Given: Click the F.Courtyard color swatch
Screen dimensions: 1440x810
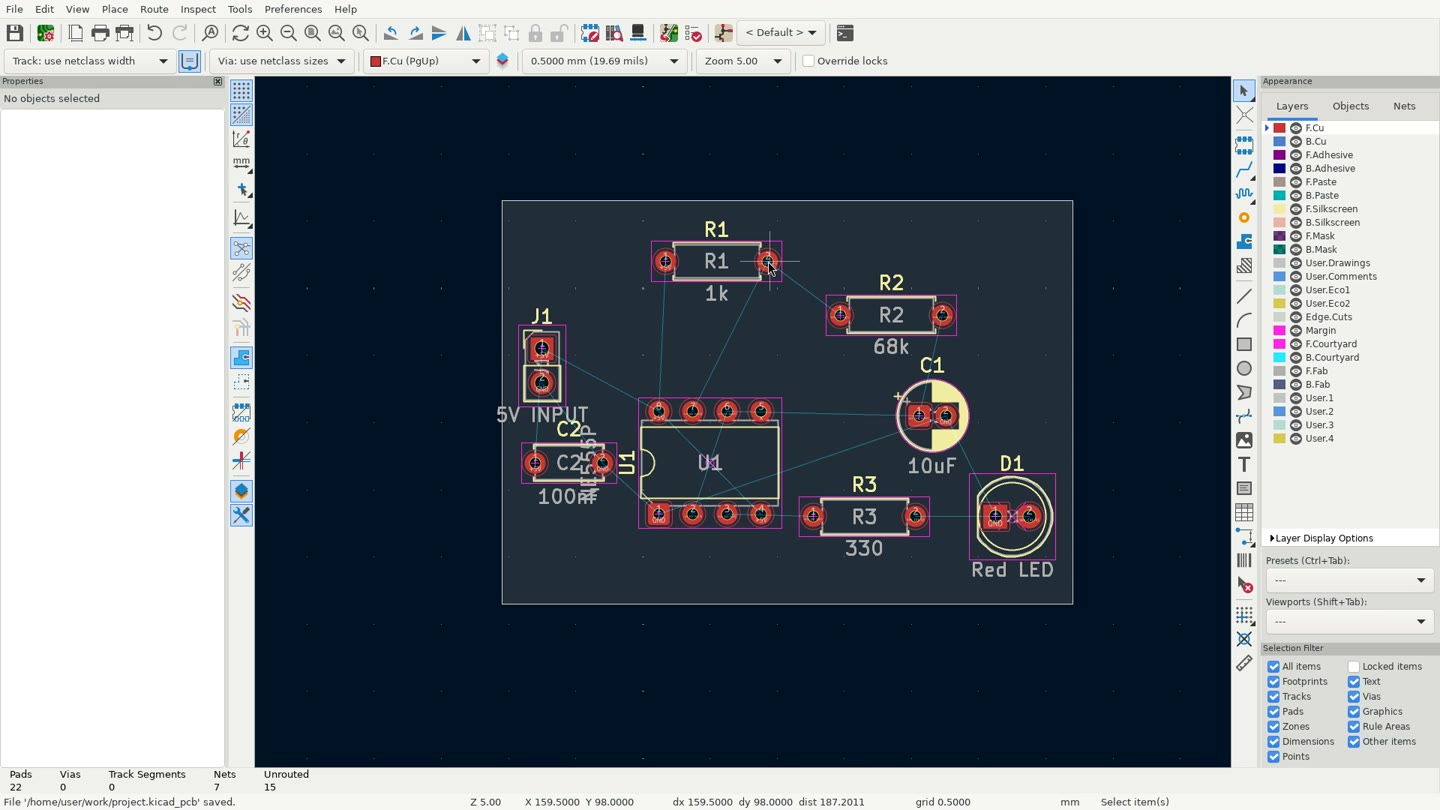Looking at the screenshot, I should point(1279,344).
